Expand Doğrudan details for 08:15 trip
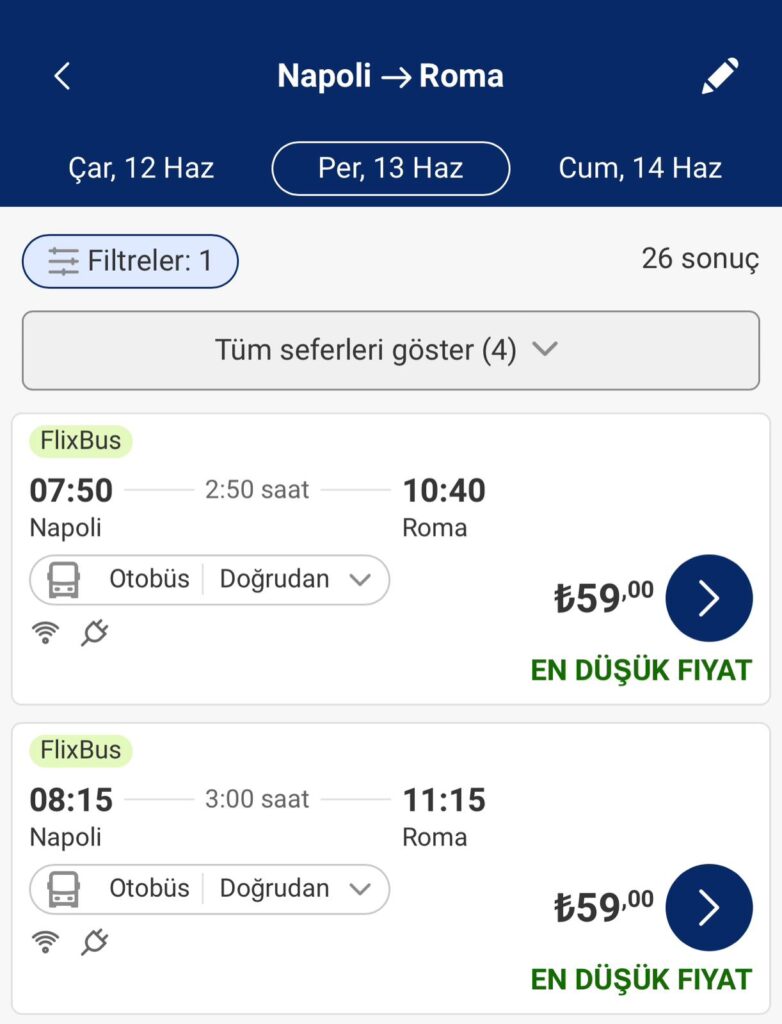782x1024 pixels. [296, 889]
